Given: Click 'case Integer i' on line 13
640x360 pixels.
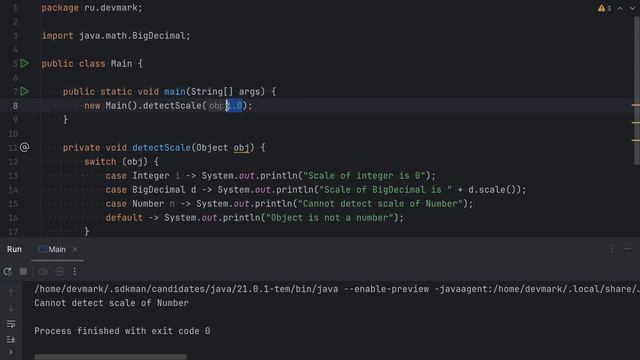Looking at the screenshot, I should pos(143,176).
